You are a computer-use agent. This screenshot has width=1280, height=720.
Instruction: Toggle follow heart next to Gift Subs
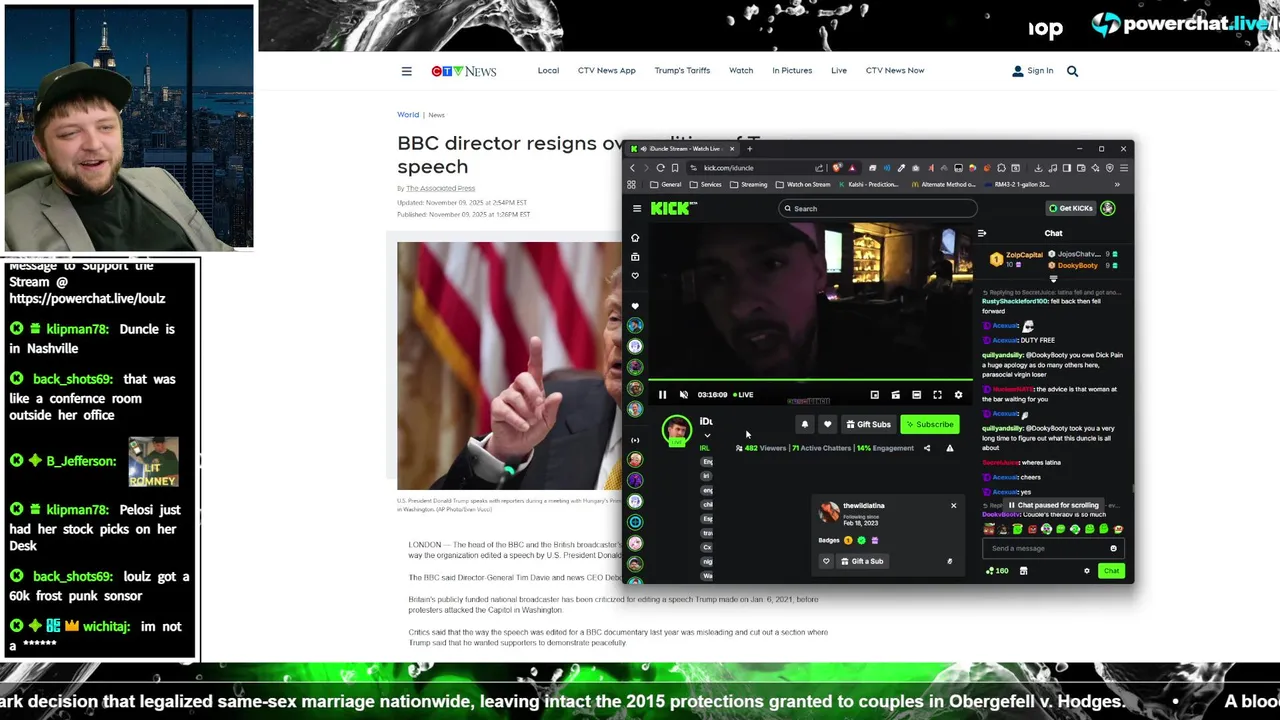coord(827,424)
